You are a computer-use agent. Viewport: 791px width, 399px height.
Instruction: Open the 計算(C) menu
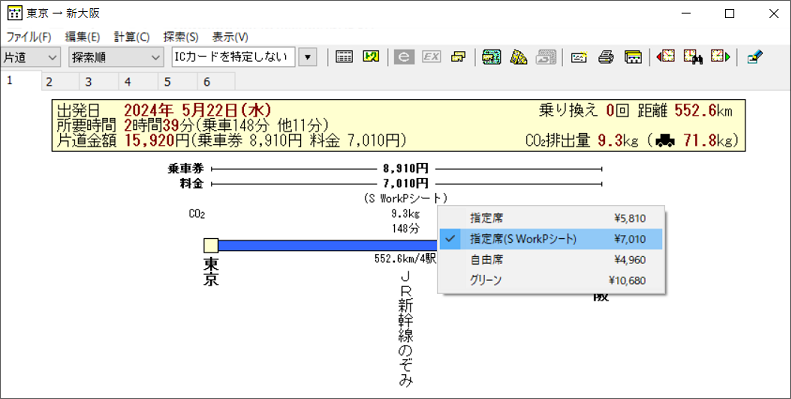[x=132, y=37]
